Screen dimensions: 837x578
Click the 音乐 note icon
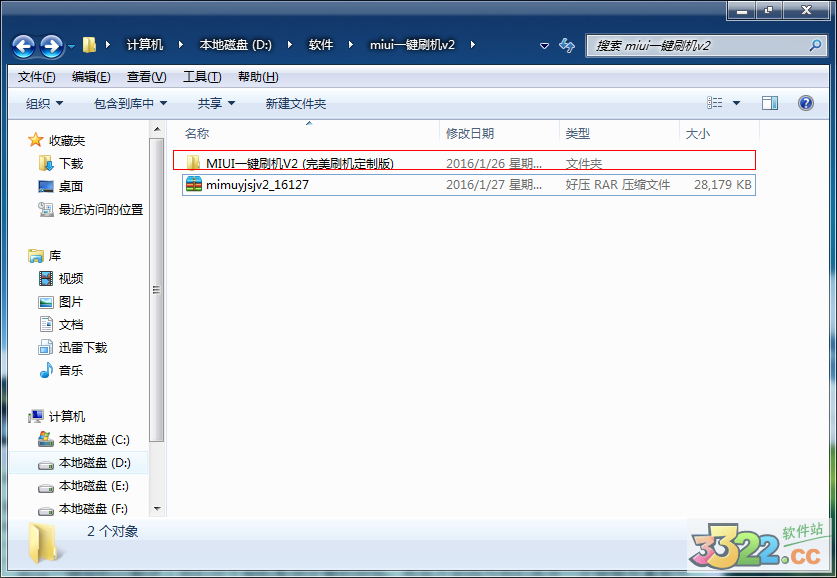[46, 370]
